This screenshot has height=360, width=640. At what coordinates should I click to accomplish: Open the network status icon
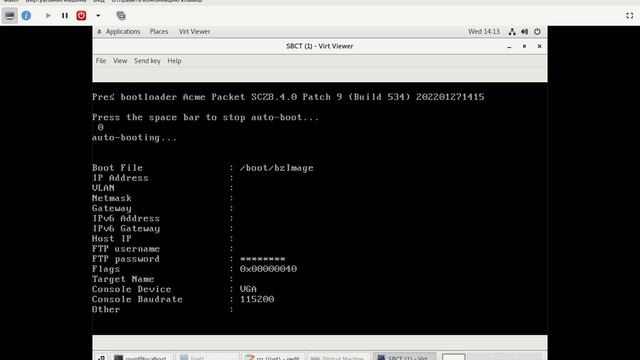point(512,31)
